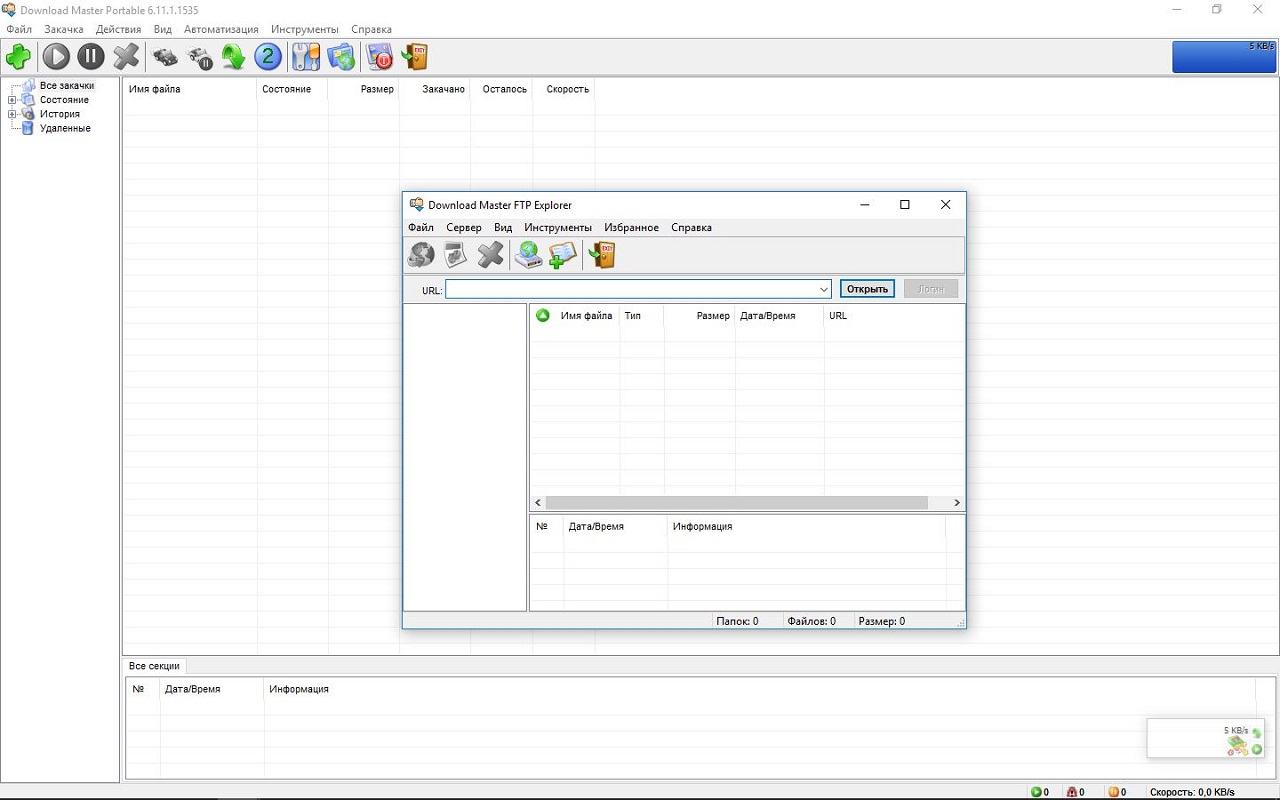Open the Автоматизация menu
Viewport: 1280px width, 800px height.
point(221,29)
